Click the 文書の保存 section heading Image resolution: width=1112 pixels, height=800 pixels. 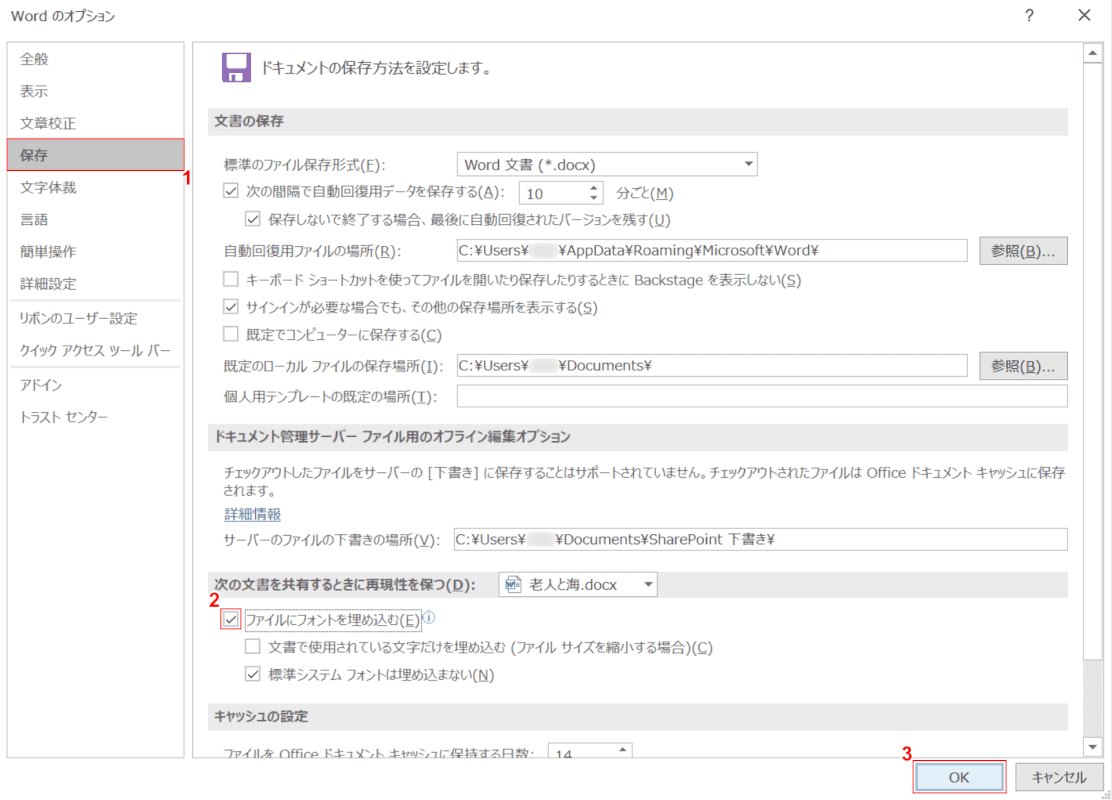point(249,121)
